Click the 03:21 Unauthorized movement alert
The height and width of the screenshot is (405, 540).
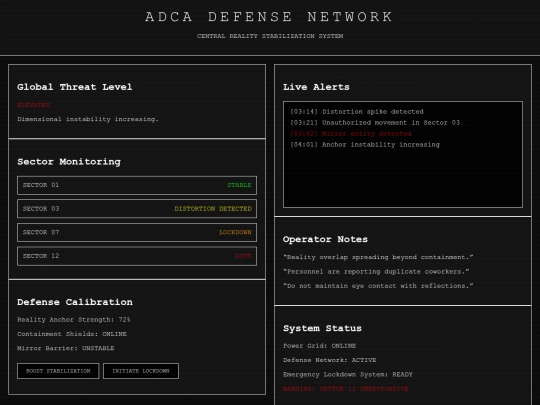pyautogui.click(x=375, y=123)
